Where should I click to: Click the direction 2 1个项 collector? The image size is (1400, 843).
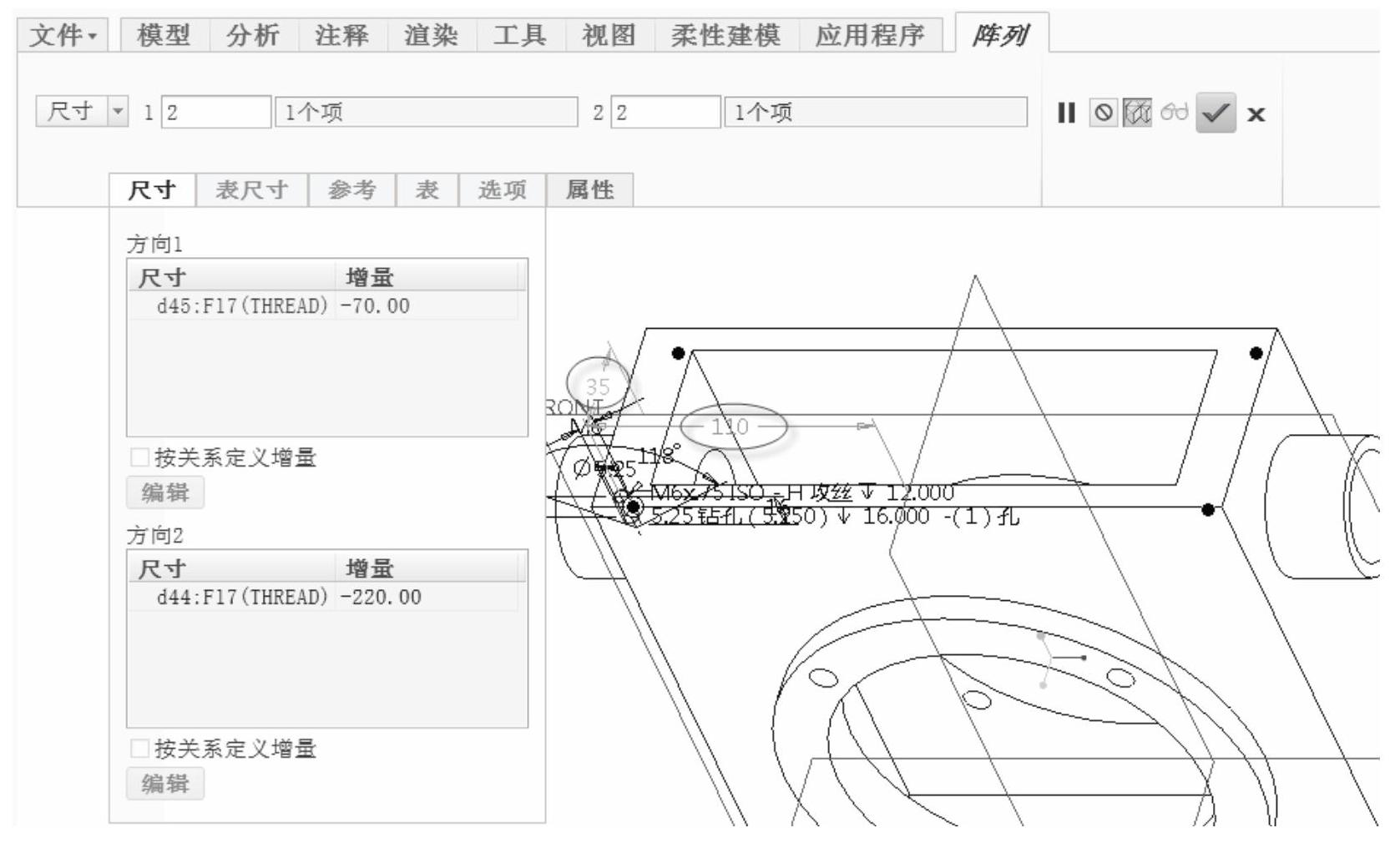tap(876, 113)
